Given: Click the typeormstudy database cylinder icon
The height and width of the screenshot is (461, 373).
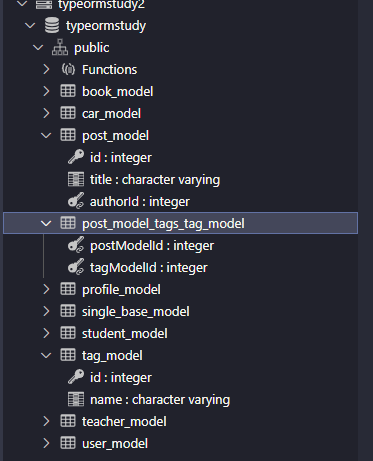Looking at the screenshot, I should 52,26.
